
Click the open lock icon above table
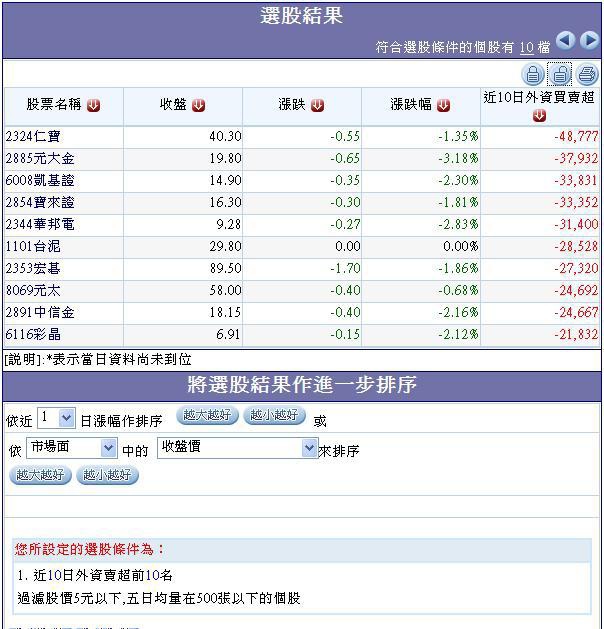tap(559, 74)
